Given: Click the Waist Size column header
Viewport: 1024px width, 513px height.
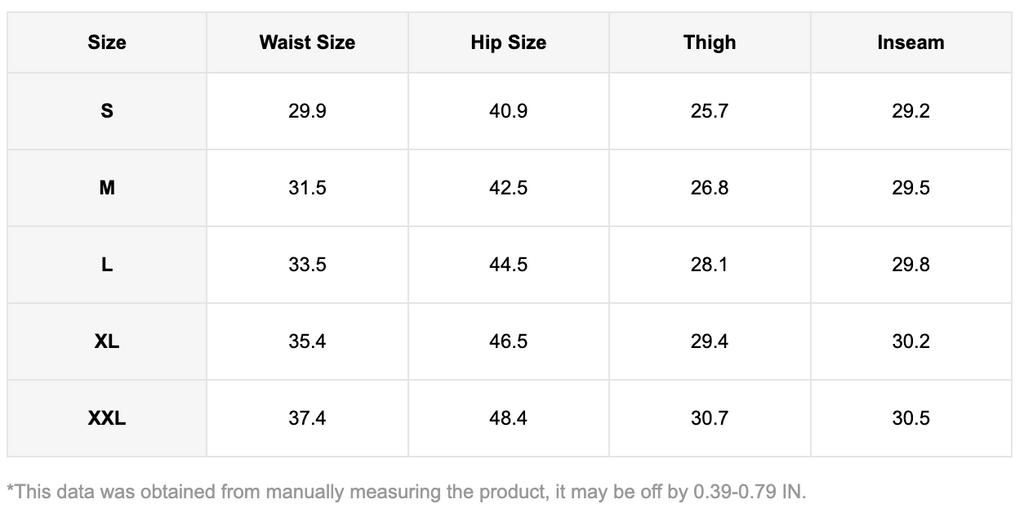Looking at the screenshot, I should click(307, 42).
